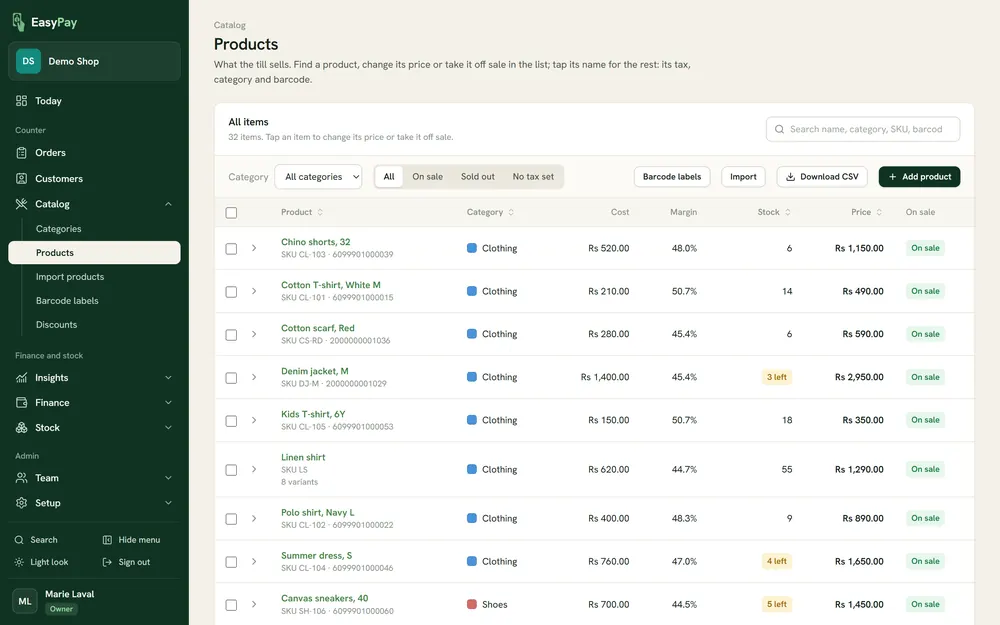Click the Insights chart icon
This screenshot has height=625, width=1000.
tap(22, 378)
